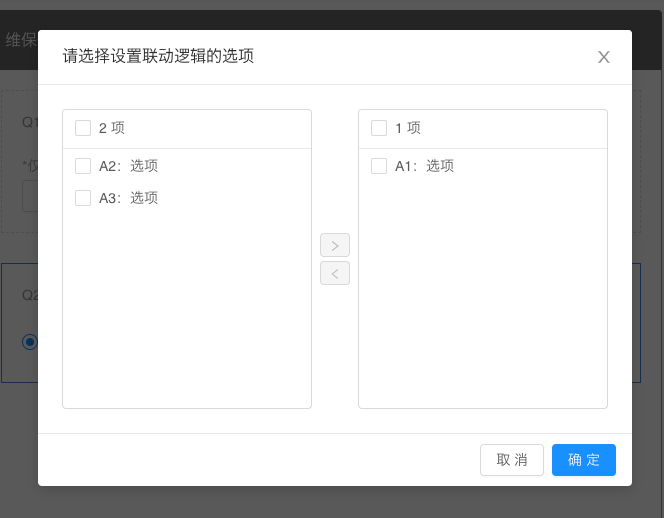Click the 2 项 header count label
The width and height of the screenshot is (664, 518).
(112, 128)
